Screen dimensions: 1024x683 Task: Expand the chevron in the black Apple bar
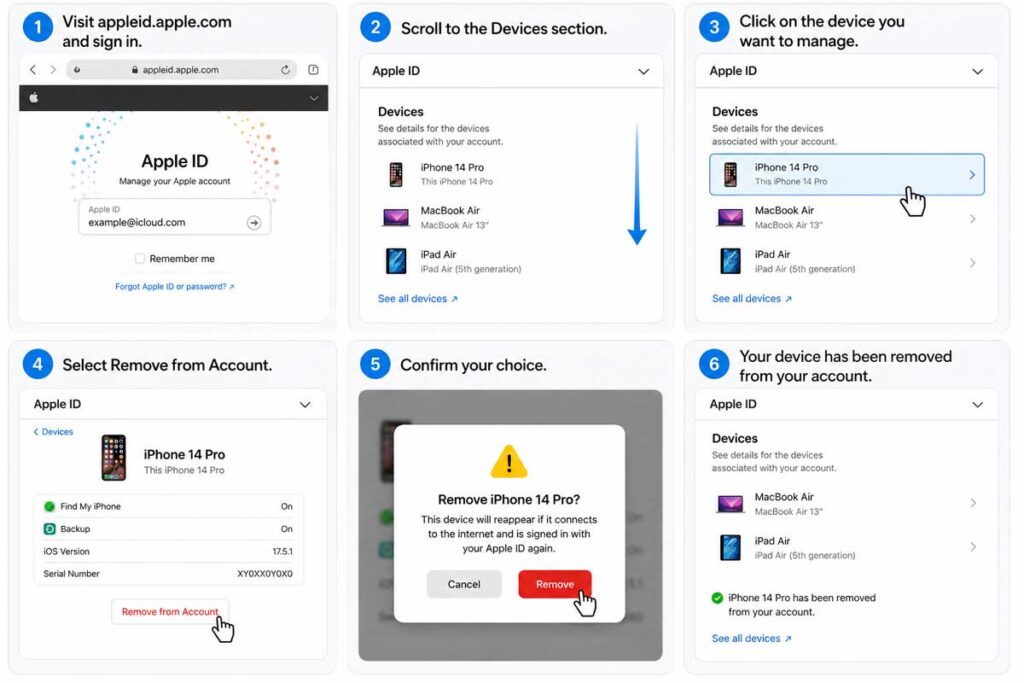click(314, 98)
